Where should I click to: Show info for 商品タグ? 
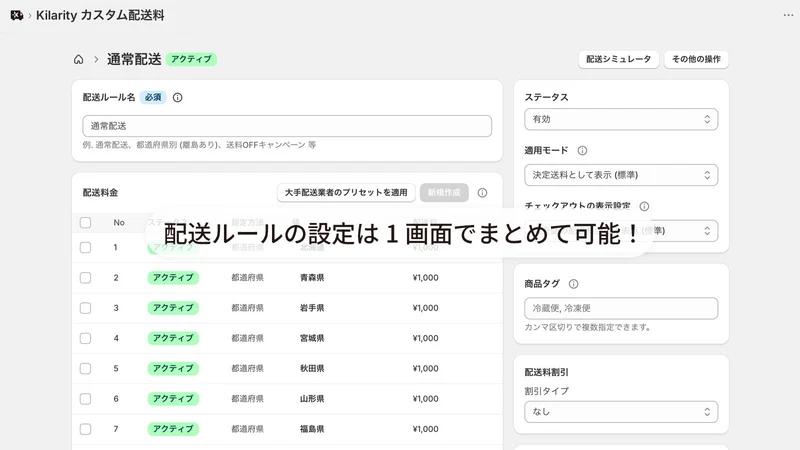click(x=573, y=284)
